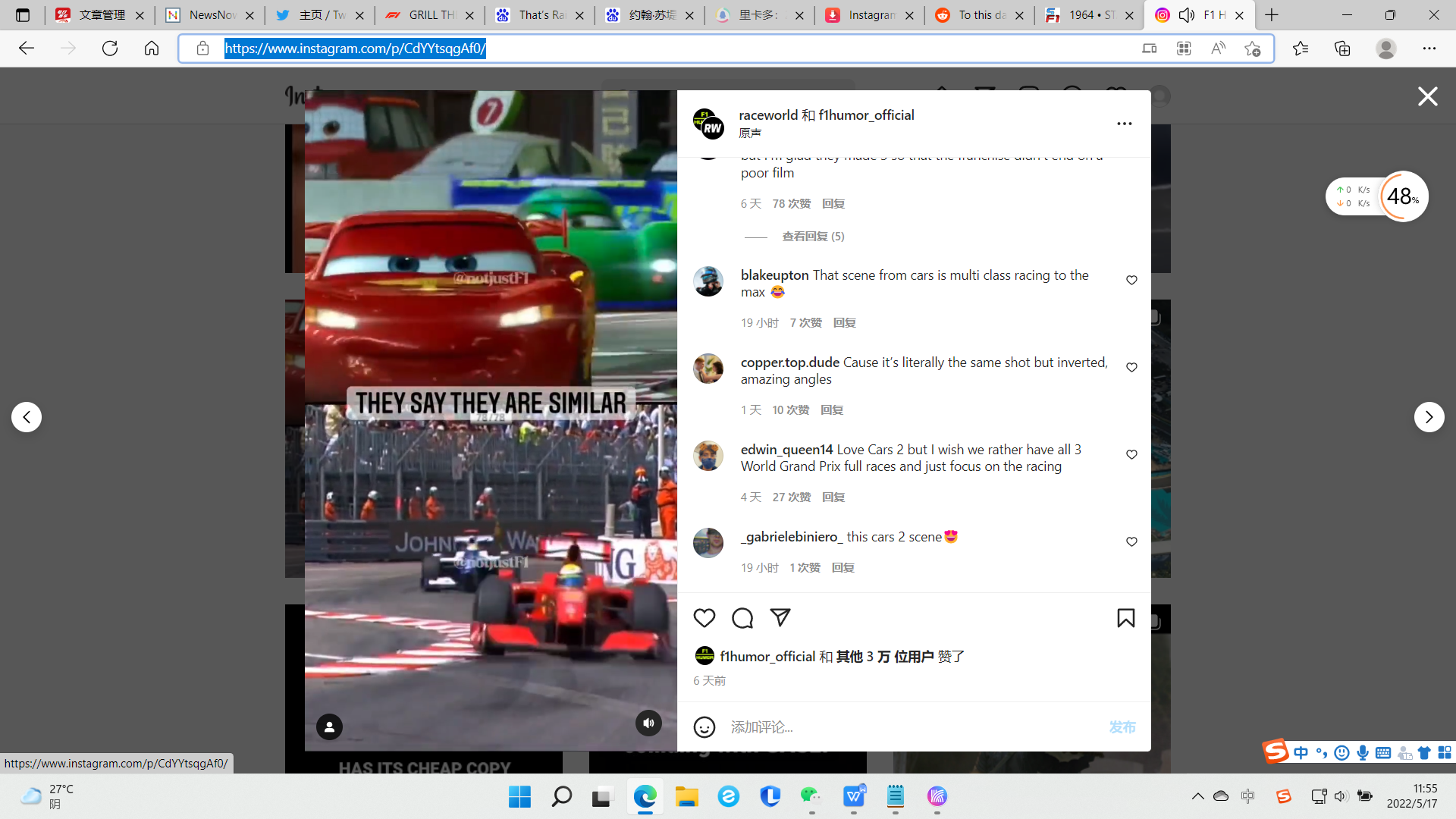Switch to the NewsNow tab

point(210,15)
